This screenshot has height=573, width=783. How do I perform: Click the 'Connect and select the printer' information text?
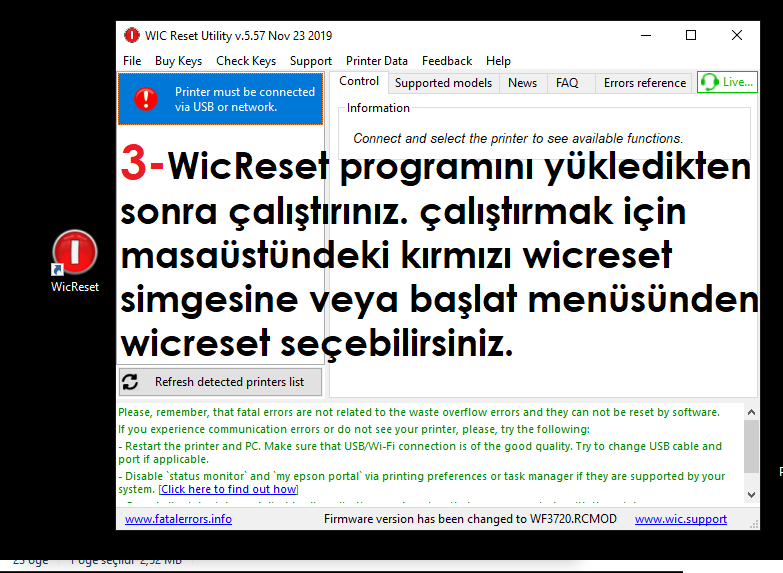[x=518, y=138]
